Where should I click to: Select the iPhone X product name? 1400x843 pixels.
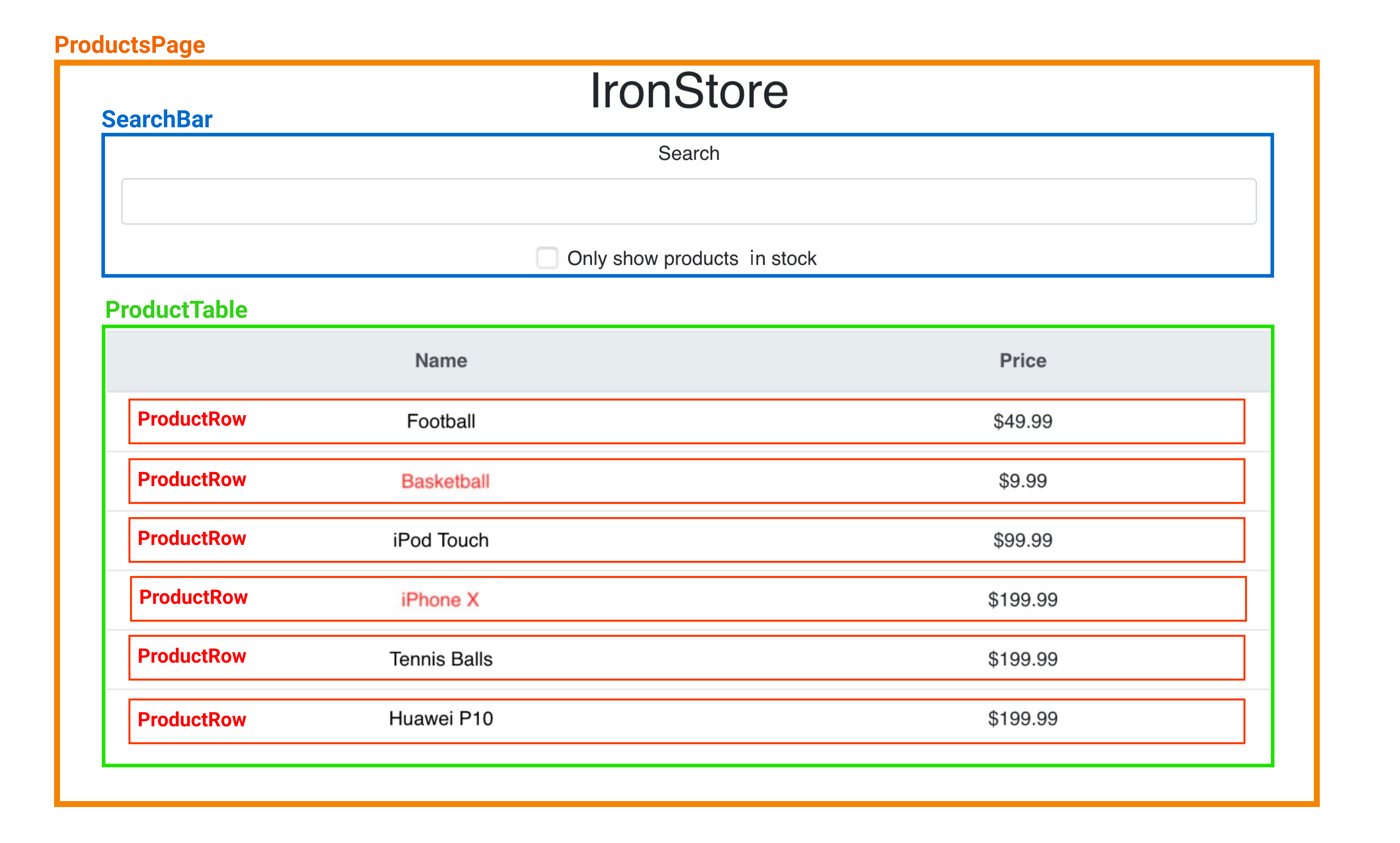(440, 599)
